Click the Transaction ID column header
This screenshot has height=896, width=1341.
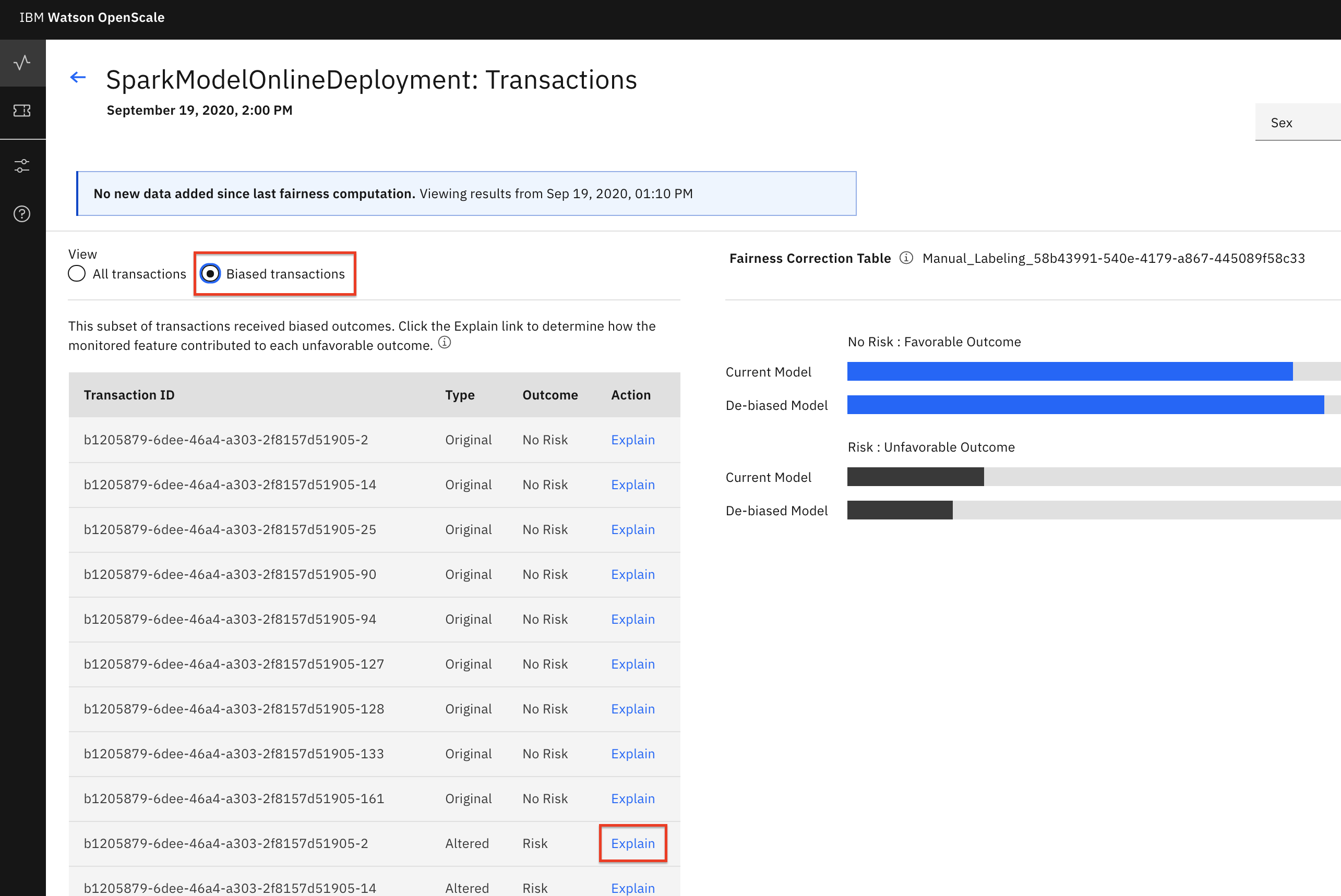[x=129, y=395]
